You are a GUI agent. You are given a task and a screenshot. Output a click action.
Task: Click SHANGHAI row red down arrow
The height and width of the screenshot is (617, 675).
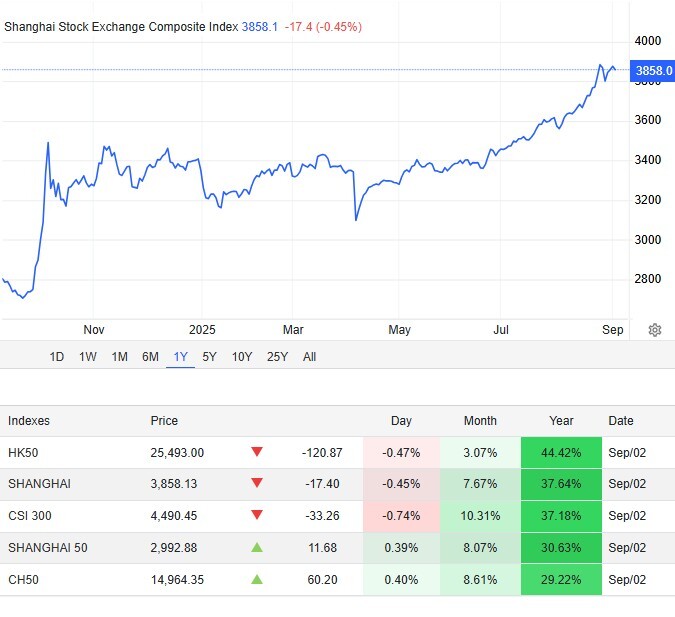pyautogui.click(x=257, y=483)
